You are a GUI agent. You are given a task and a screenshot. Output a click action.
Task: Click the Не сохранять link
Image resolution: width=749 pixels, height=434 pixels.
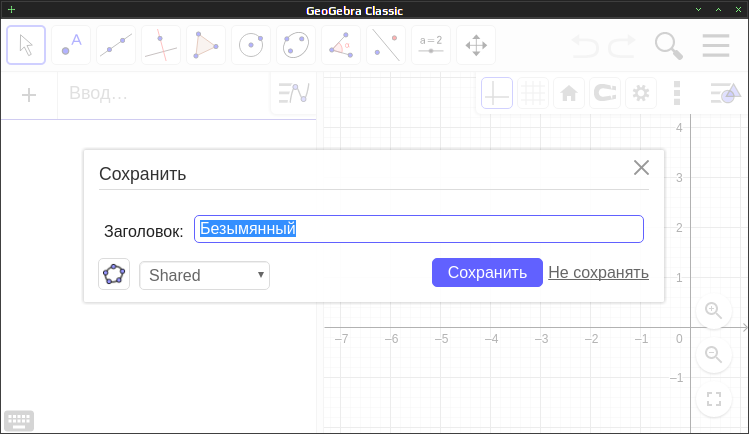point(599,273)
